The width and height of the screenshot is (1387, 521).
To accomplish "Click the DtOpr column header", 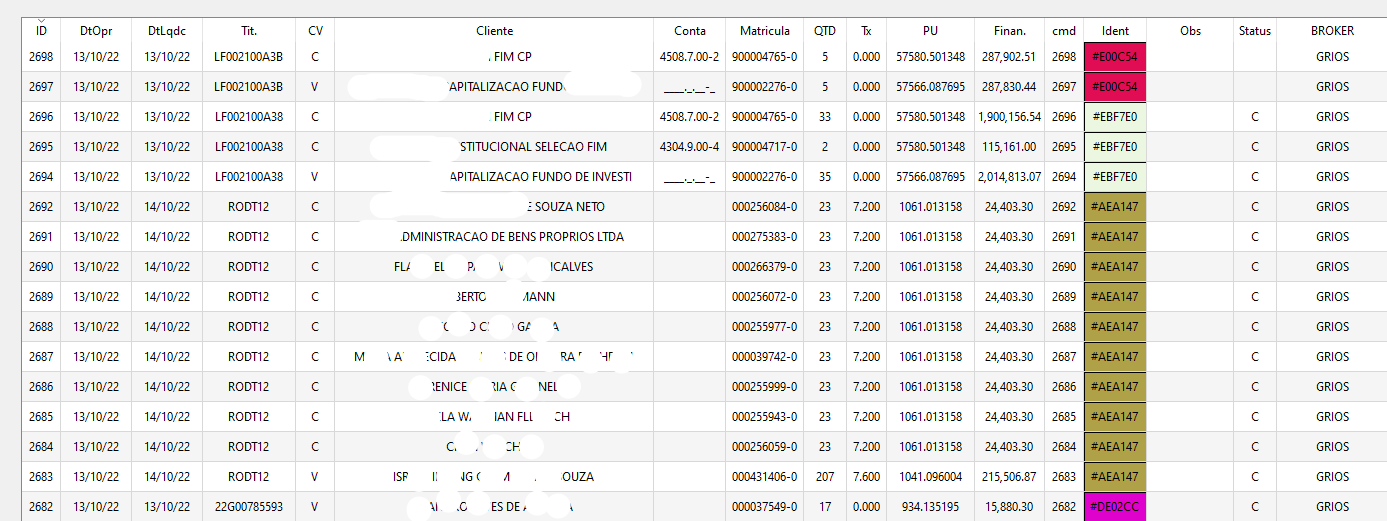I will [96, 31].
